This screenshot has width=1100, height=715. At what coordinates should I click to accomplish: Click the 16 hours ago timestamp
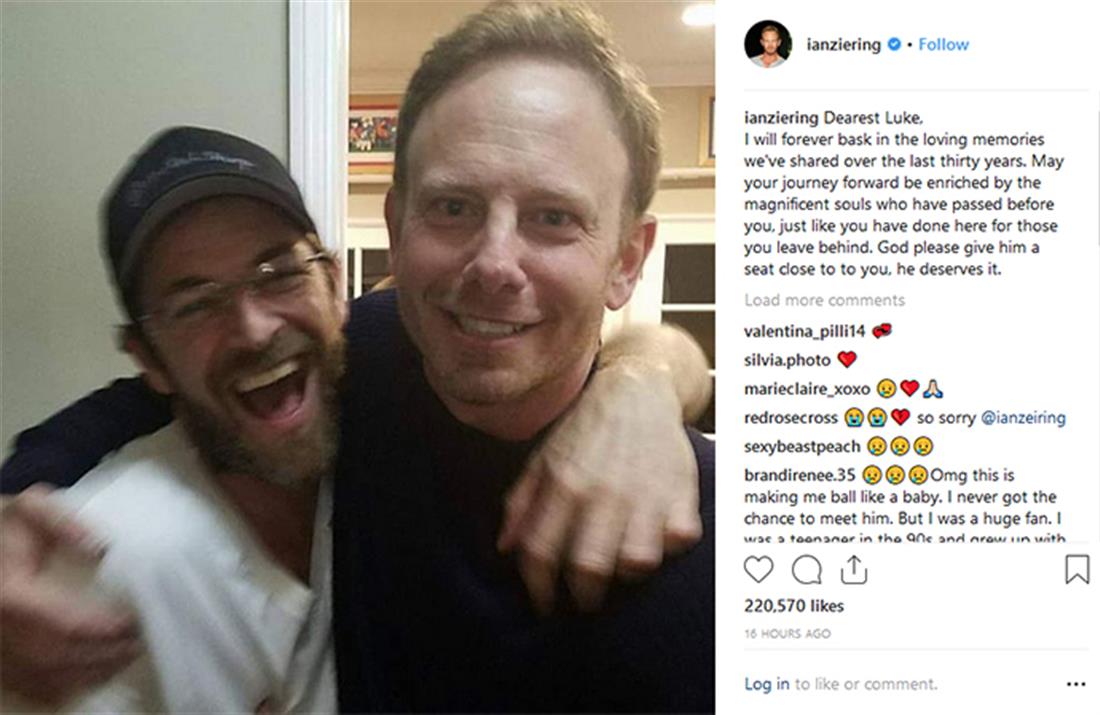pyautogui.click(x=787, y=634)
